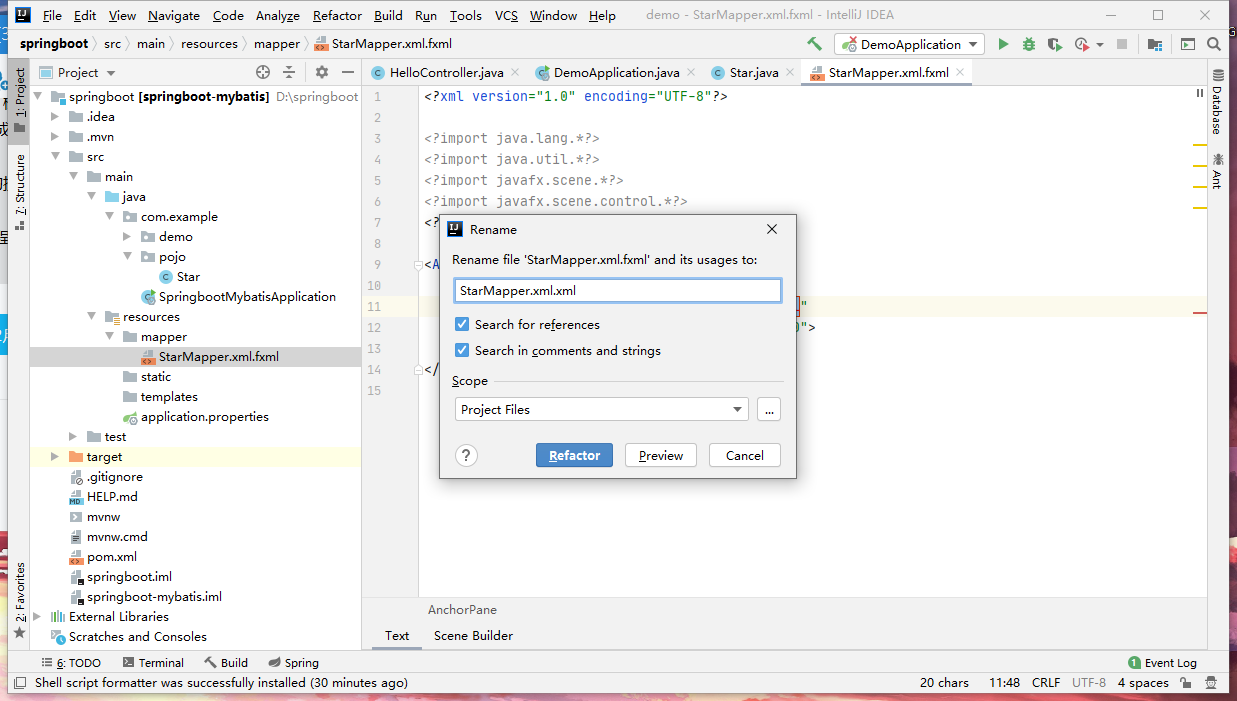This screenshot has height=701, width=1237.
Task: Select pom.xml in project tree
Action: click(x=111, y=556)
